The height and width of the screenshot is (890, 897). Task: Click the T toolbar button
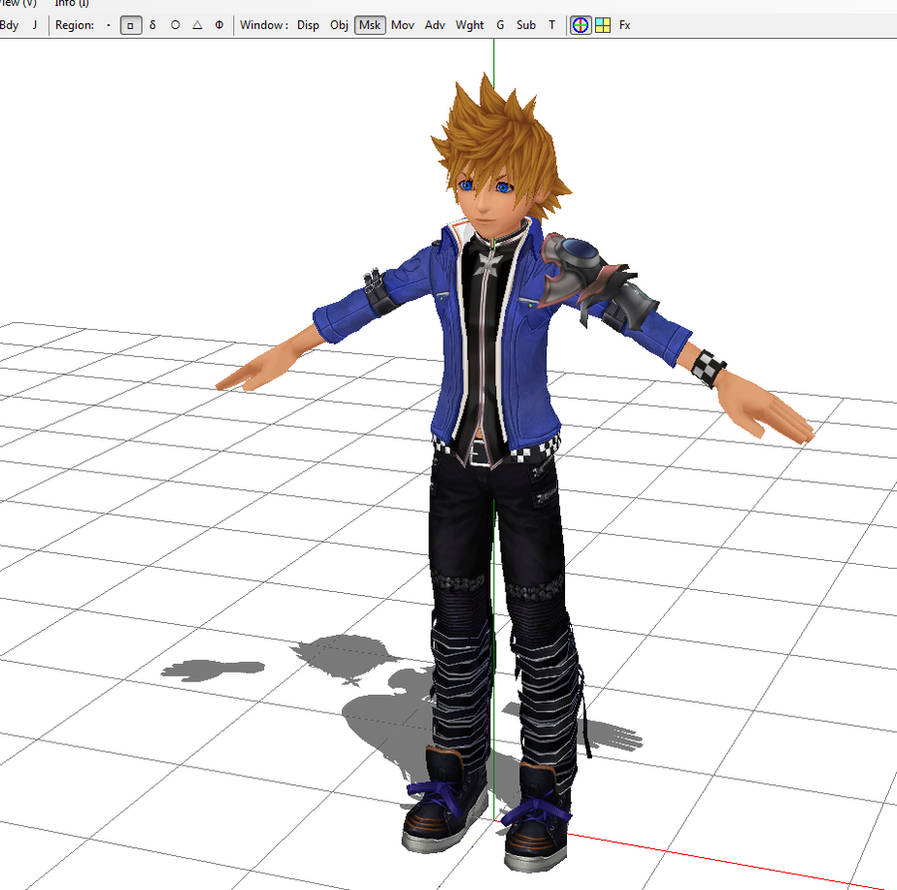coord(551,25)
